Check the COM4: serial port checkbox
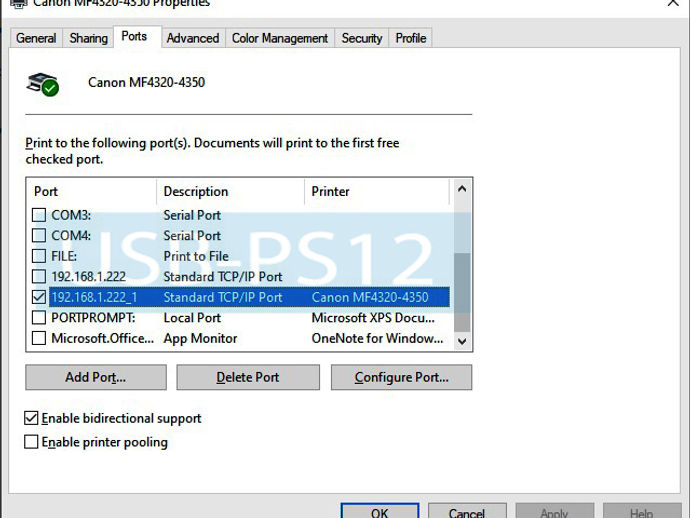This screenshot has height=518, width=690. coord(39,235)
